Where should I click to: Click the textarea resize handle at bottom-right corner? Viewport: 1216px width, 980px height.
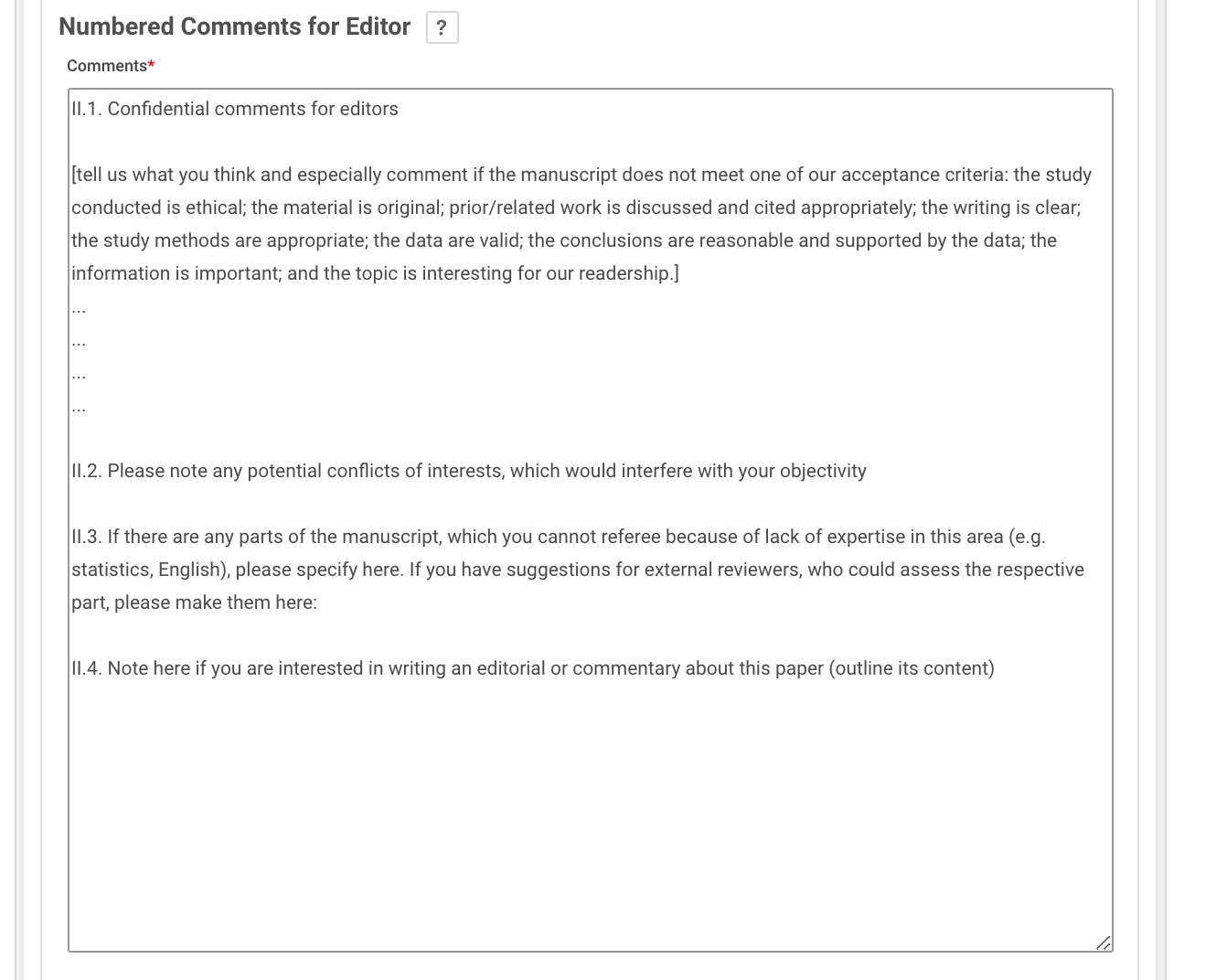(1104, 943)
